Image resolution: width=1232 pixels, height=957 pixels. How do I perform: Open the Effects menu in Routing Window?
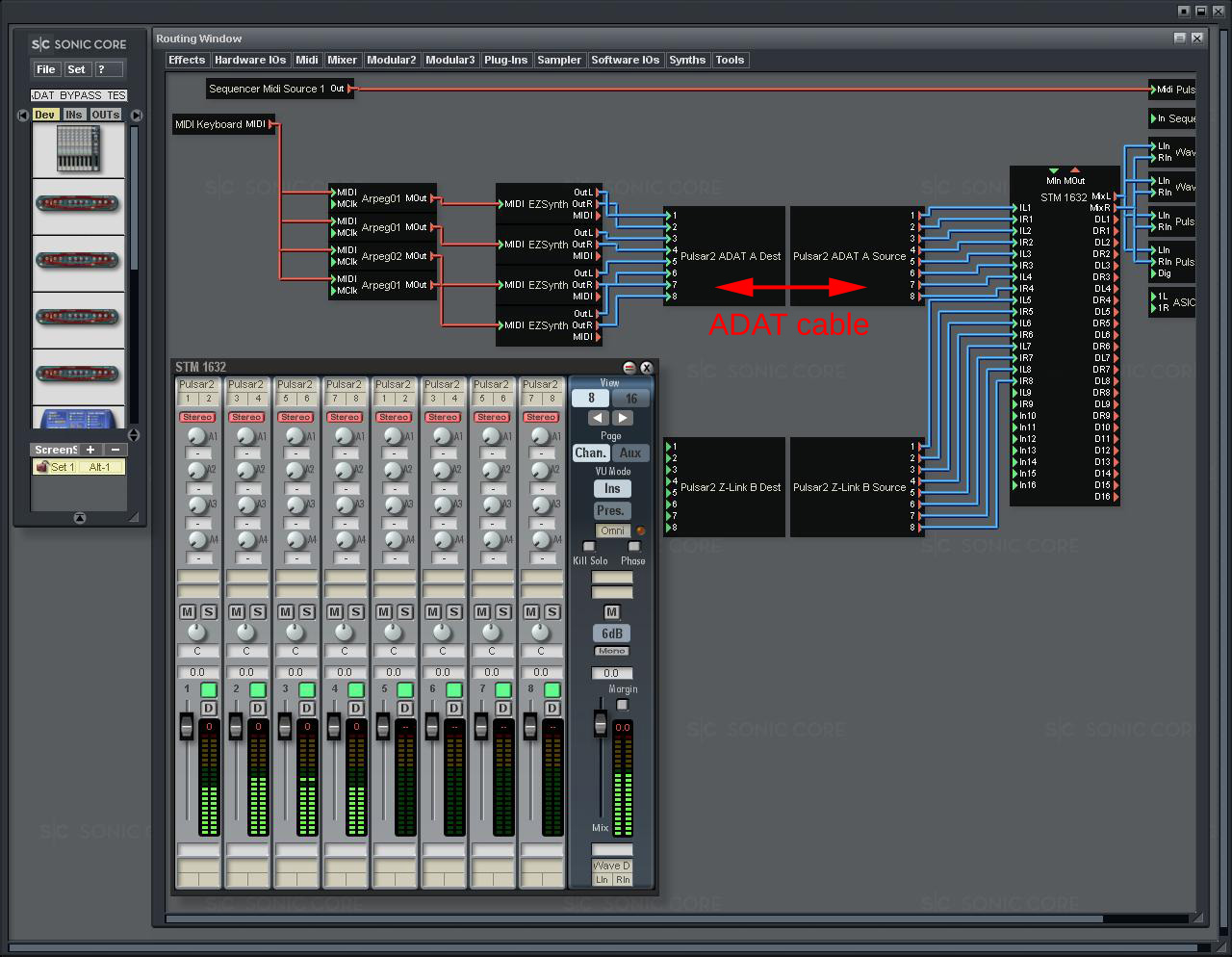pos(187,60)
